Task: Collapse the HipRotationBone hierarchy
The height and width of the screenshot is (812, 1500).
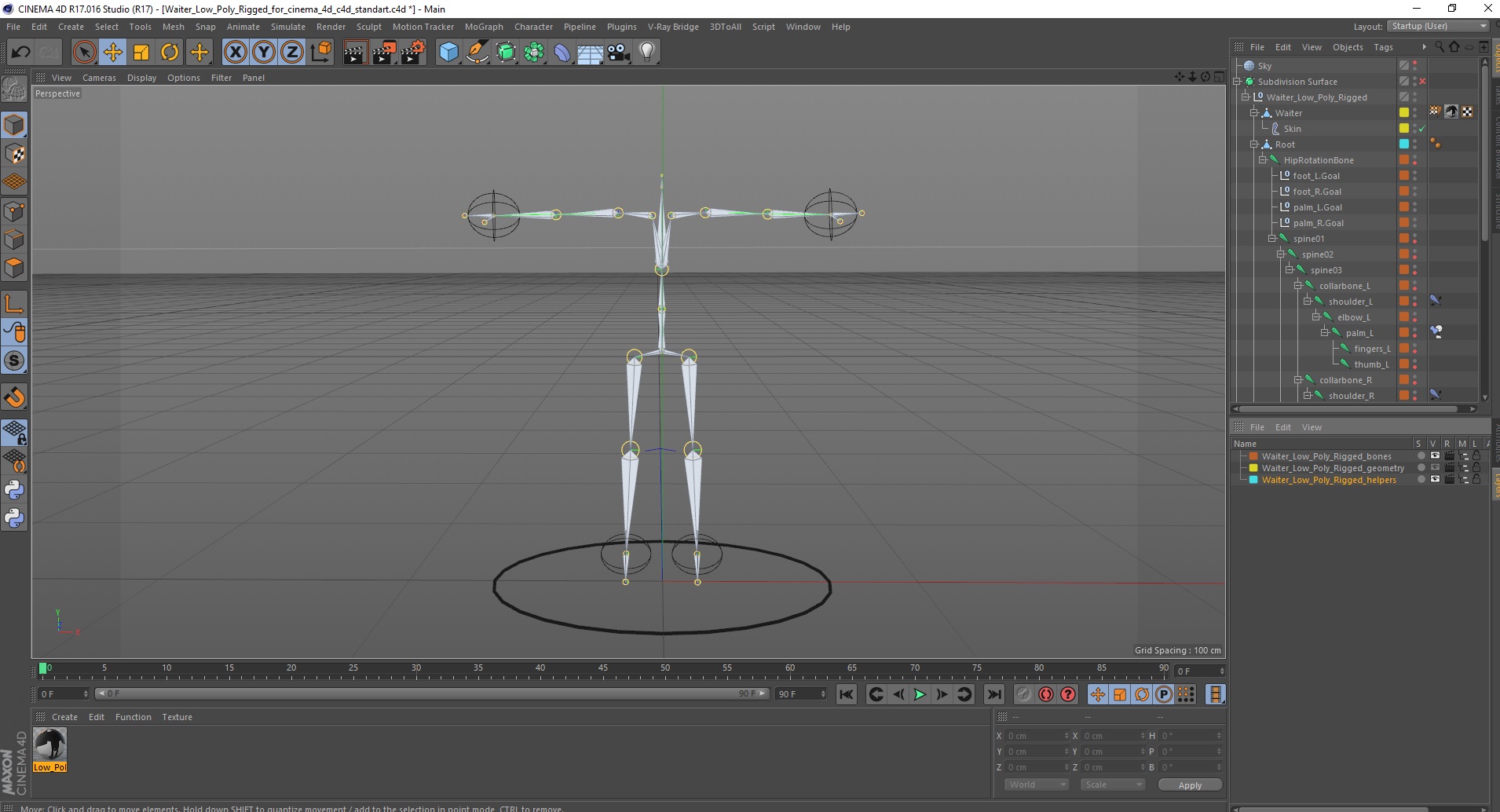Action: point(1263,160)
